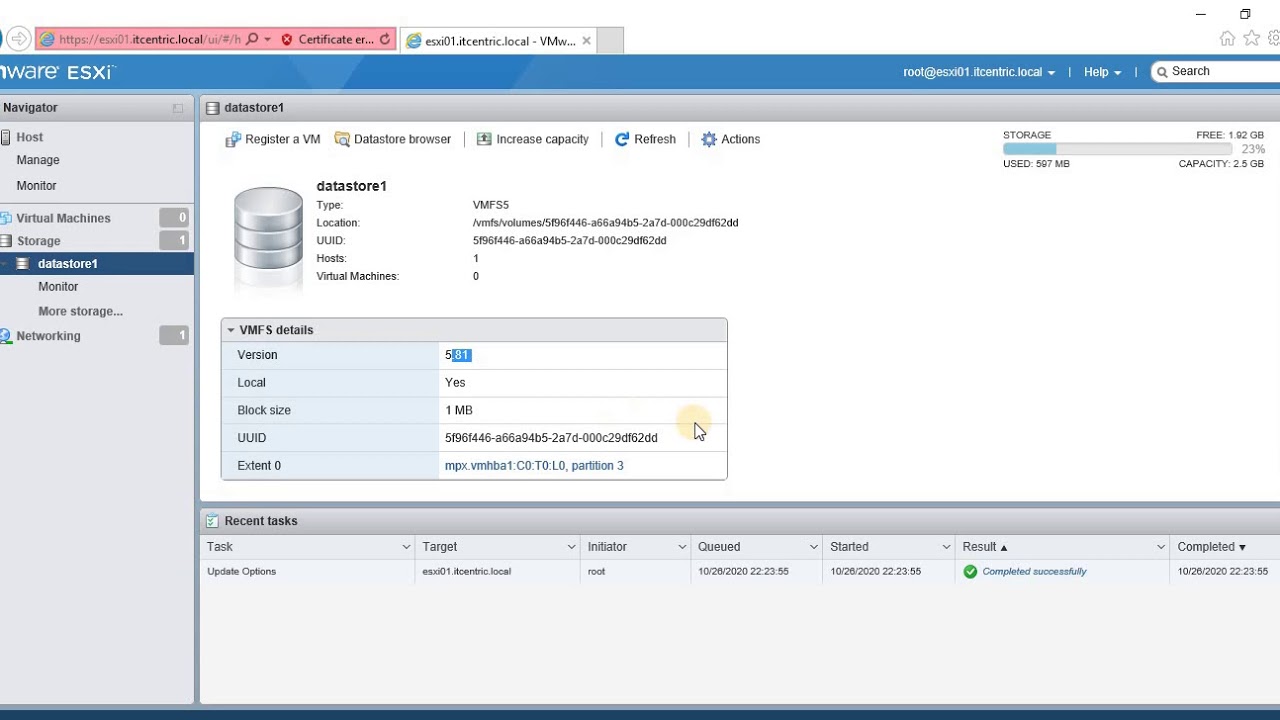Open Monitor under datastore1

[58, 287]
